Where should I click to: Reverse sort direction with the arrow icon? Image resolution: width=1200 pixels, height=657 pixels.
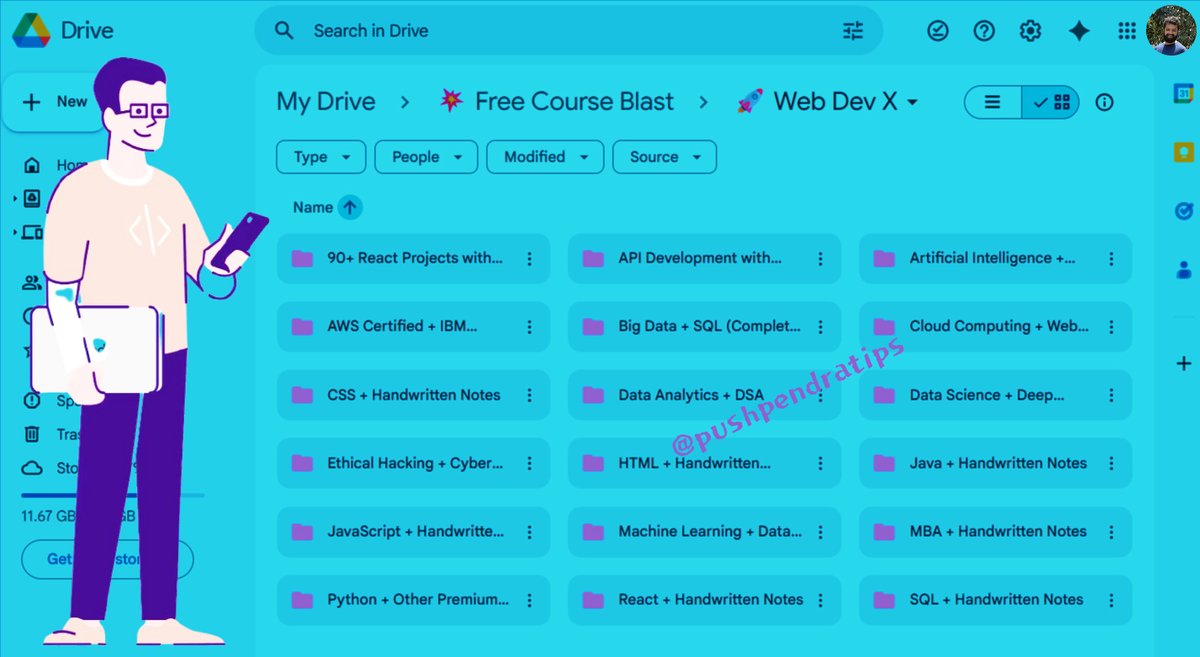pyautogui.click(x=349, y=207)
